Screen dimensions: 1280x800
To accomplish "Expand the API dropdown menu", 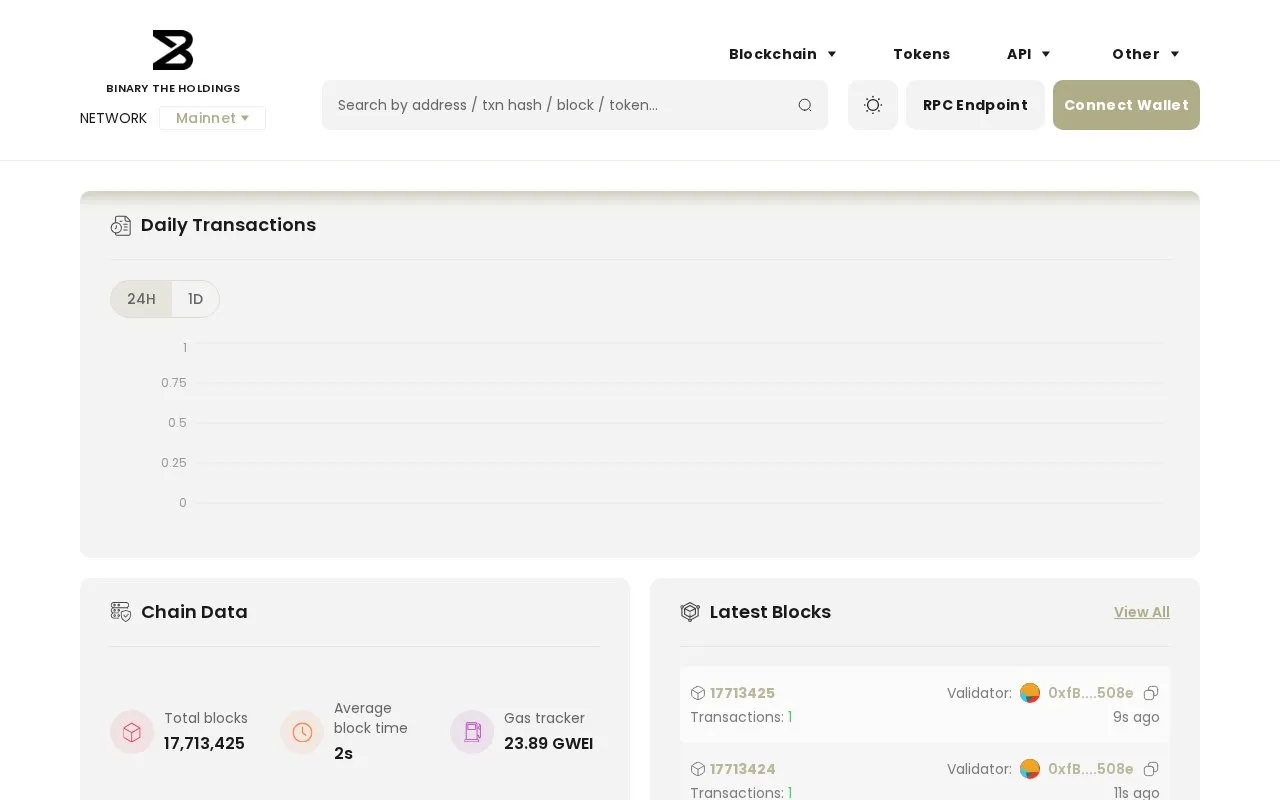I will tap(1029, 54).
